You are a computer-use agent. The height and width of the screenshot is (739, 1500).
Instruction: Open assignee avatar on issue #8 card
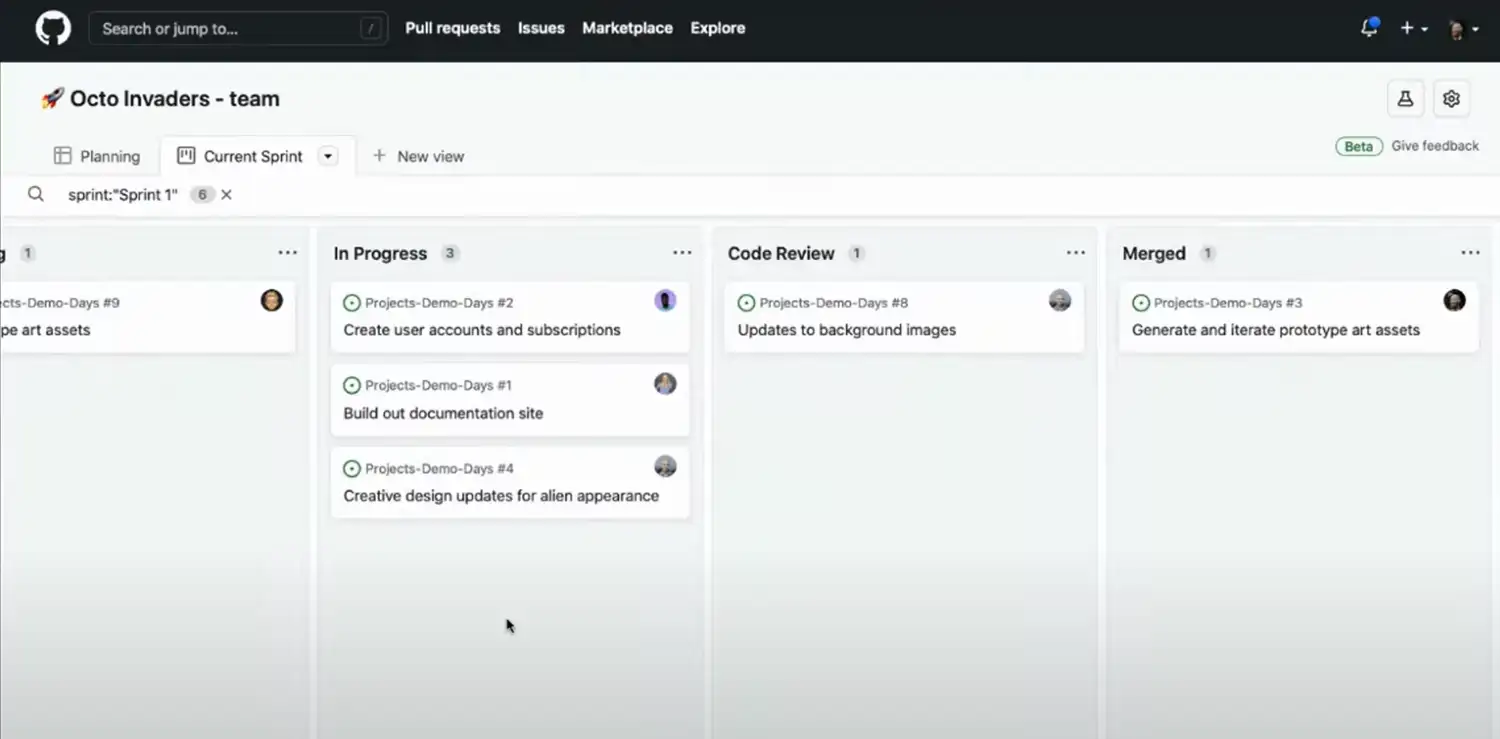[x=1060, y=300]
